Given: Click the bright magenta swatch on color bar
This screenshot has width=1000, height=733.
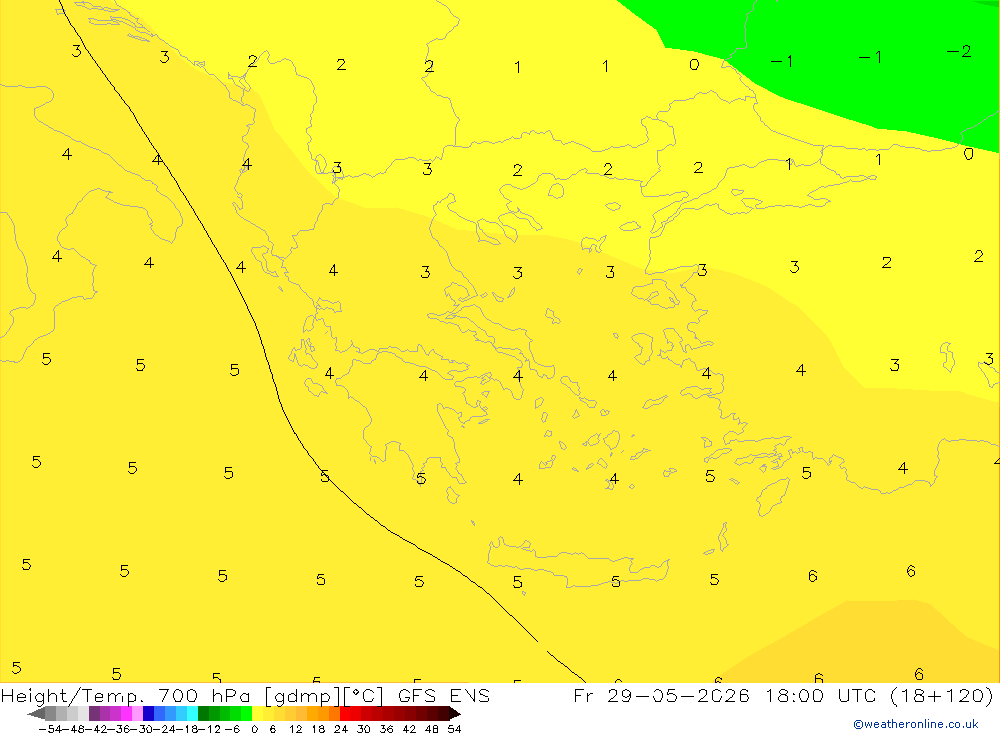Looking at the screenshot, I should pyautogui.click(x=126, y=714).
